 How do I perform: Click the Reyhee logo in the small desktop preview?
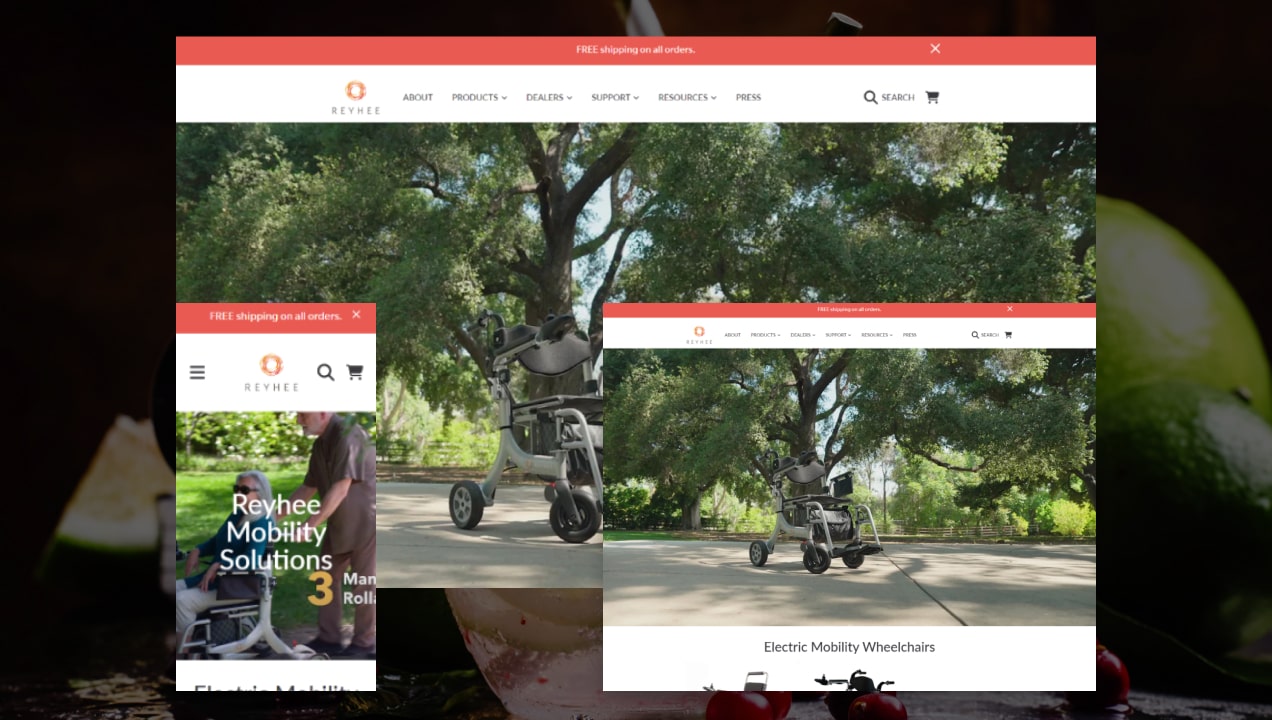tap(699, 334)
